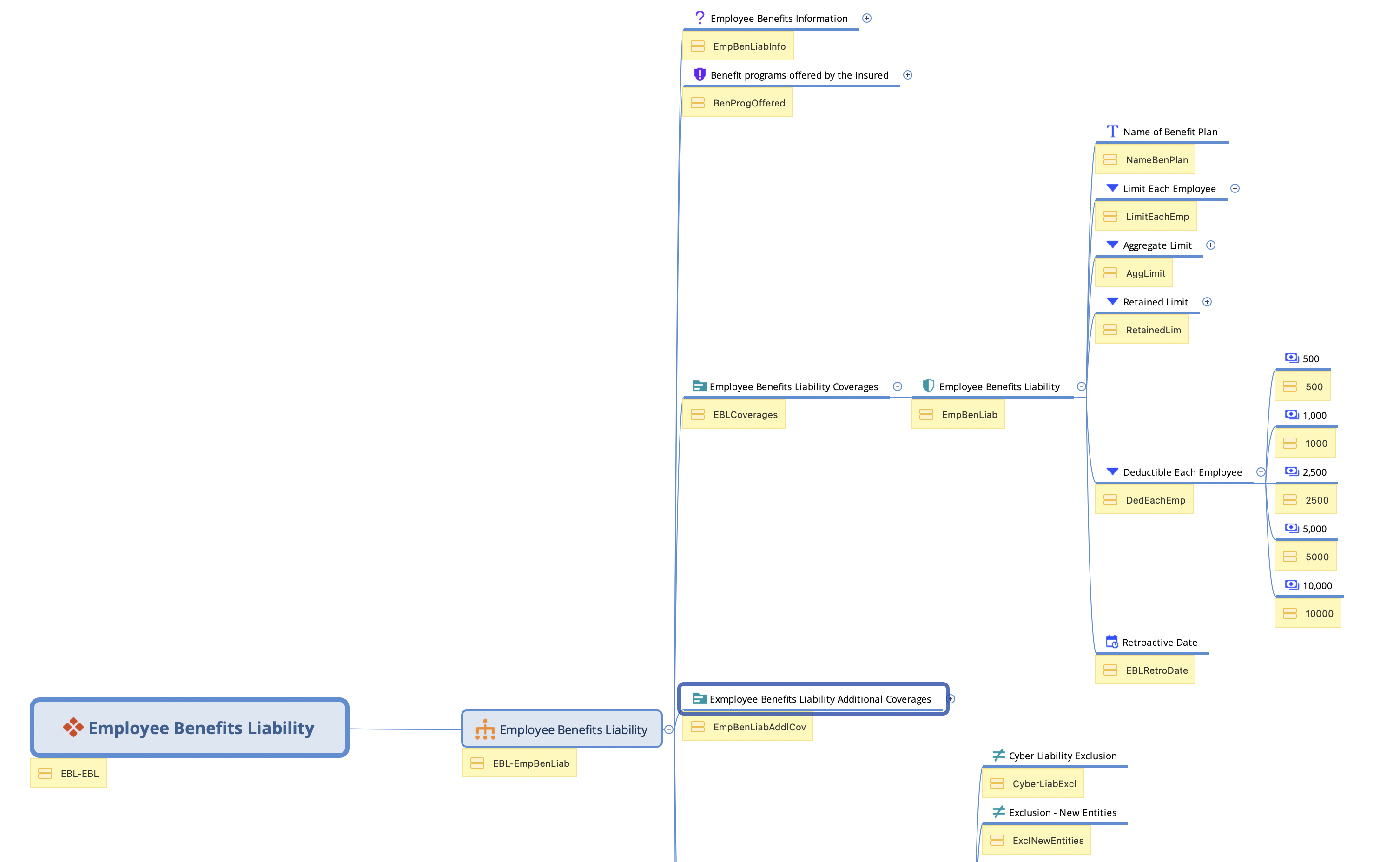The width and height of the screenshot is (1400, 862).
Task: Click the shield icon on Benefit programs offered
Action: [x=699, y=75]
